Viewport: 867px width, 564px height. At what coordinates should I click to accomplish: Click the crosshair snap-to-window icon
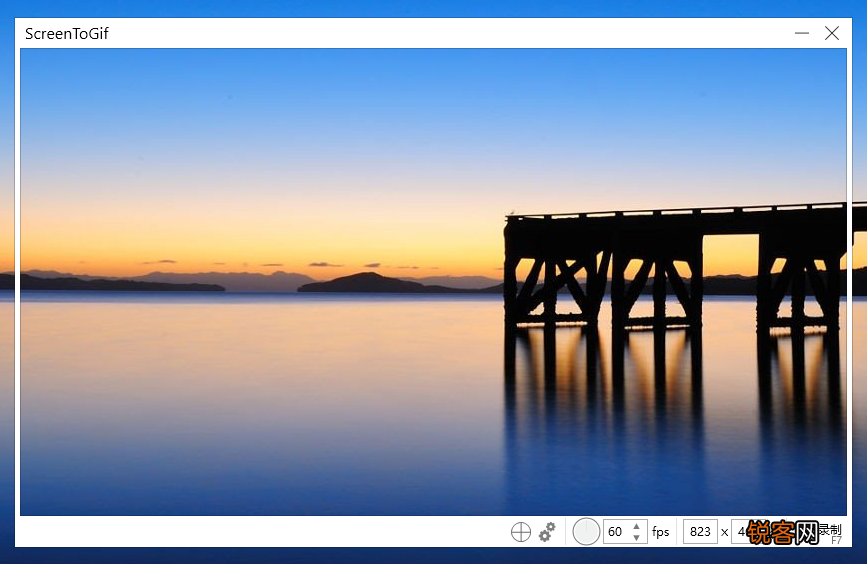pyautogui.click(x=520, y=532)
